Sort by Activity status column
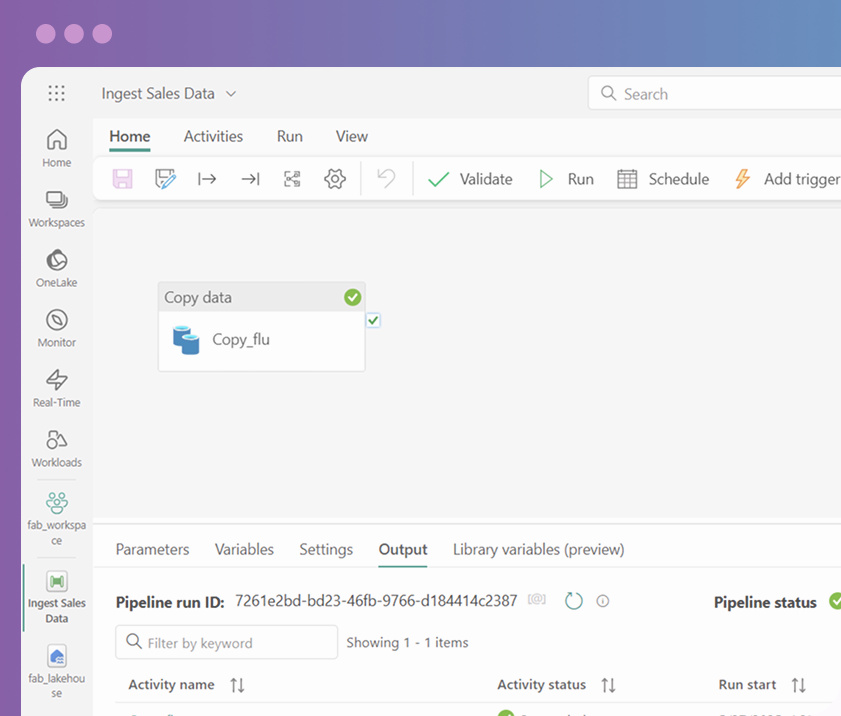This screenshot has width=841, height=716. click(608, 685)
